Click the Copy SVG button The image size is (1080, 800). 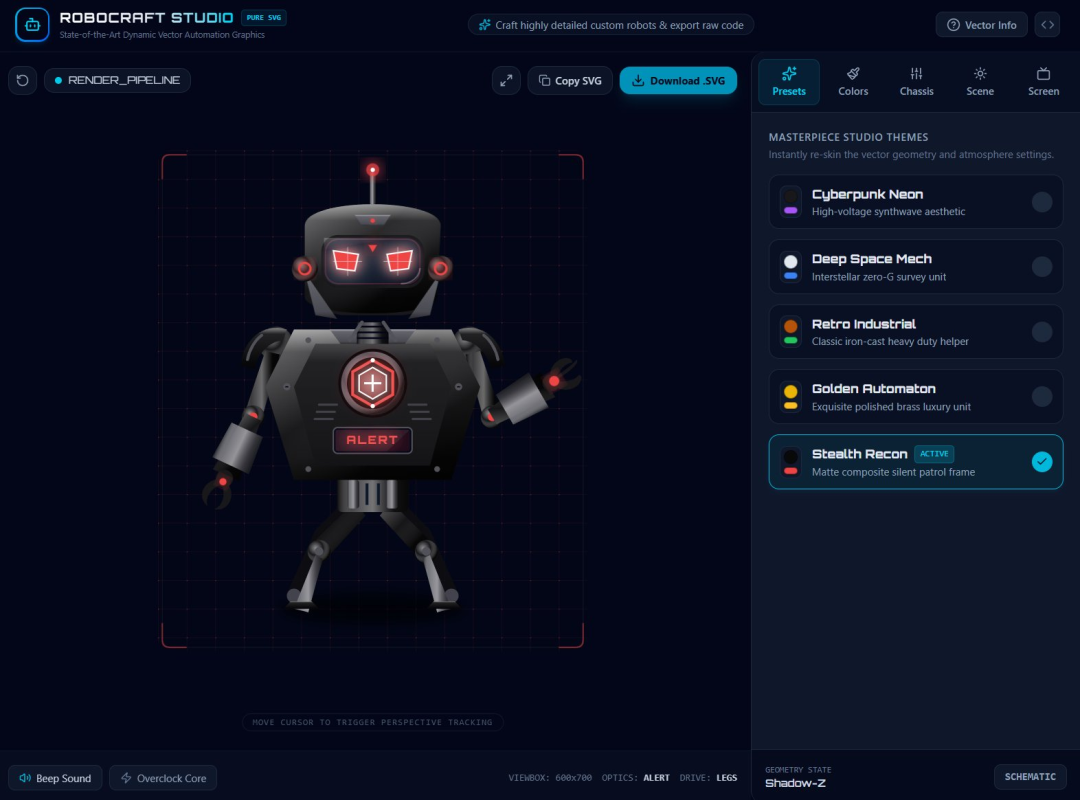[570, 81]
